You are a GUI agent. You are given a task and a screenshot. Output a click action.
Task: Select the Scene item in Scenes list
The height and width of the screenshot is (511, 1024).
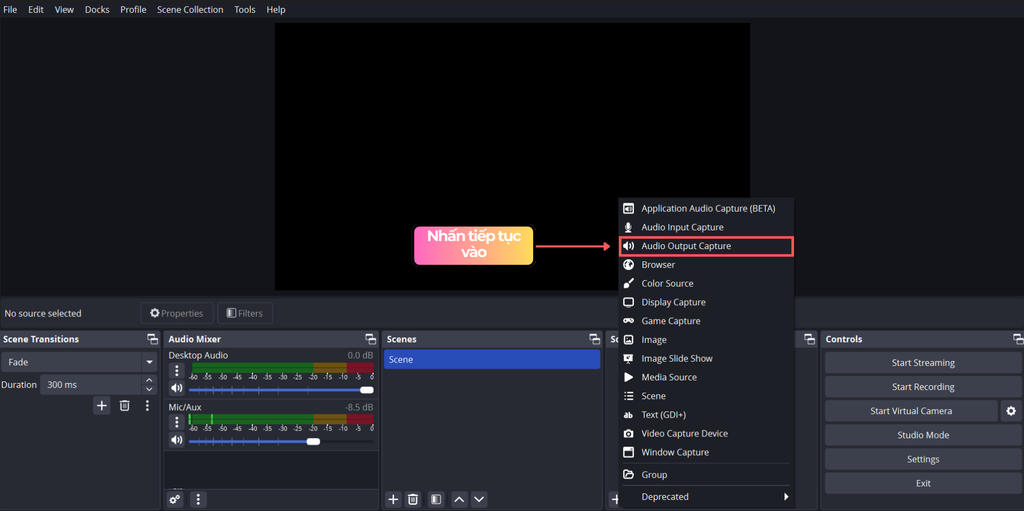coord(492,359)
